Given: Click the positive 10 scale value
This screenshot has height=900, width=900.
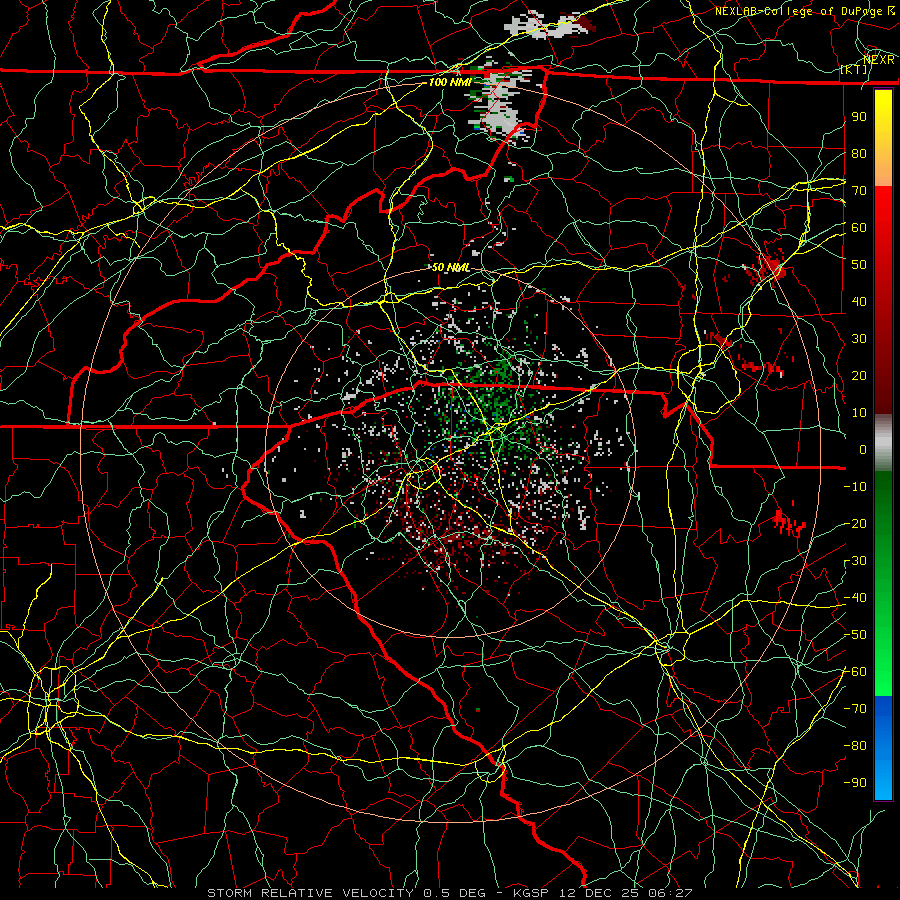Looking at the screenshot, I should tap(859, 413).
